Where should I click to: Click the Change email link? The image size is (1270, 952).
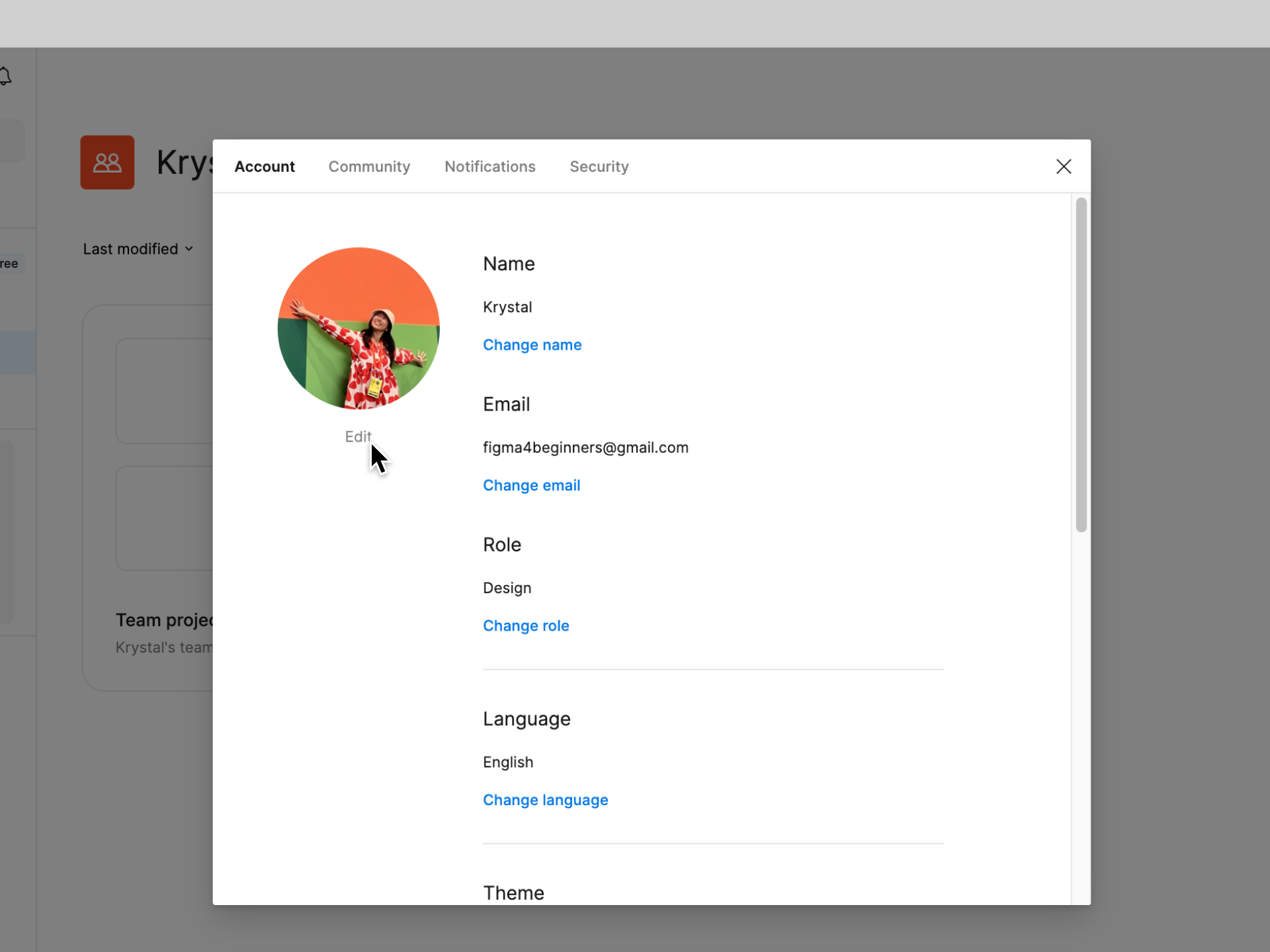(531, 485)
